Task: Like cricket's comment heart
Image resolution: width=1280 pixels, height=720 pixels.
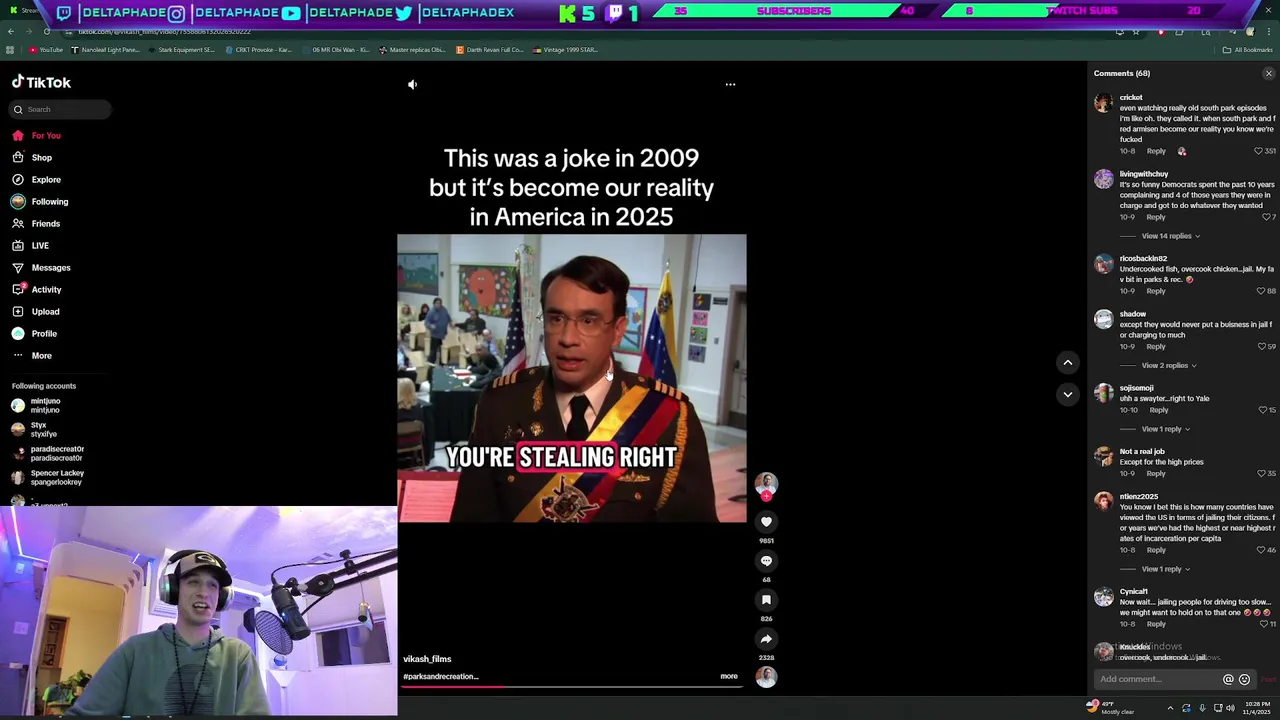Action: (x=1258, y=151)
